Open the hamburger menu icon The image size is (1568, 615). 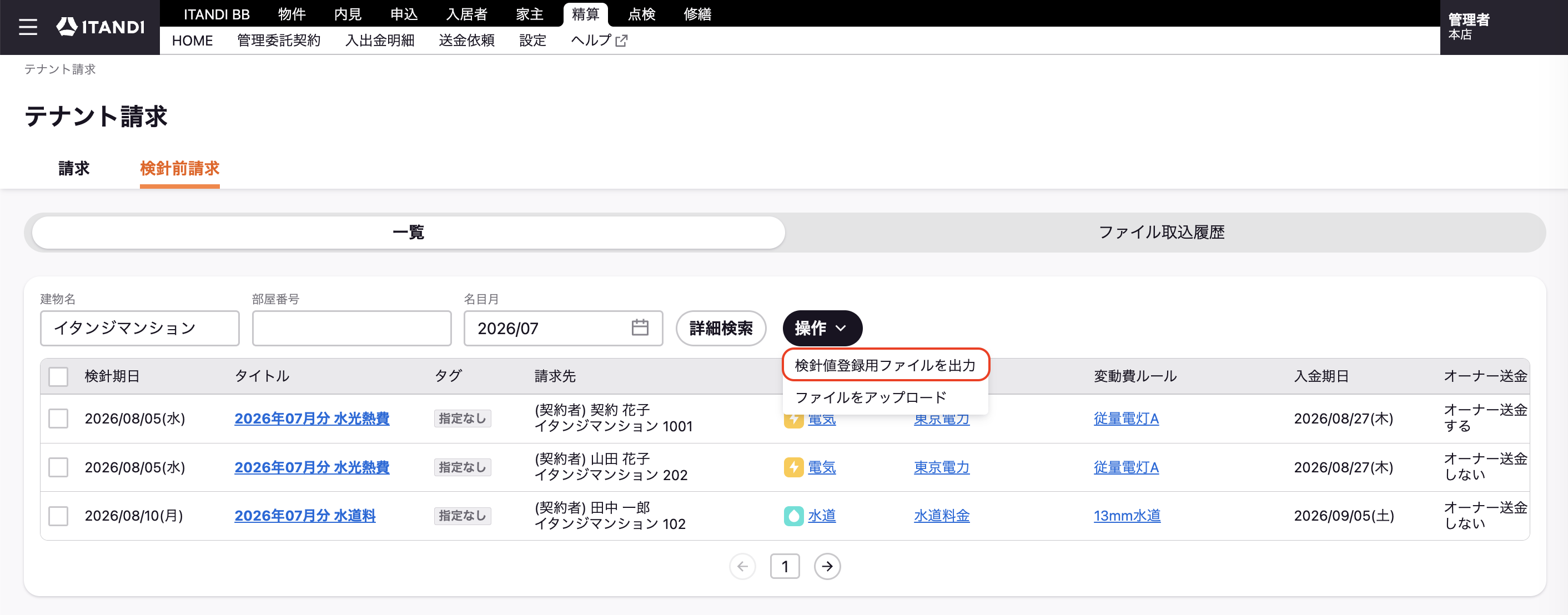pos(28,27)
